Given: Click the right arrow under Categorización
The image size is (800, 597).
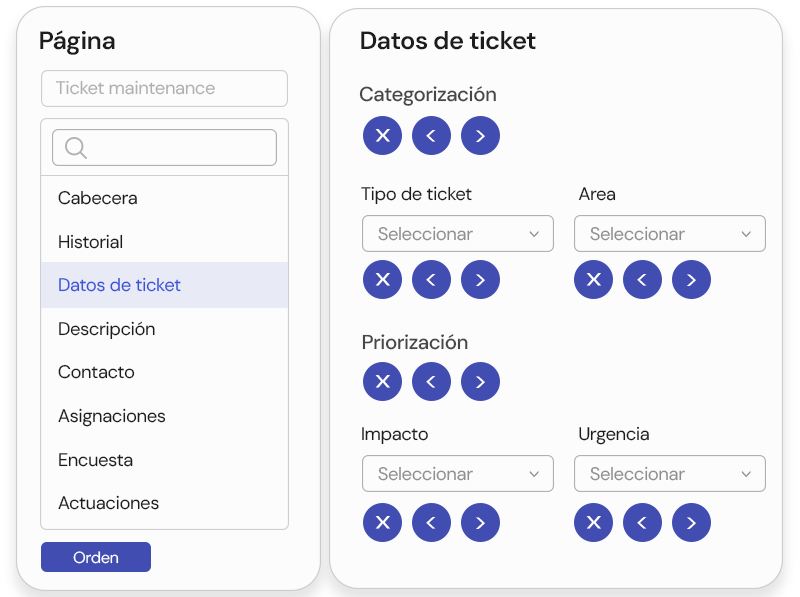Looking at the screenshot, I should 480,136.
